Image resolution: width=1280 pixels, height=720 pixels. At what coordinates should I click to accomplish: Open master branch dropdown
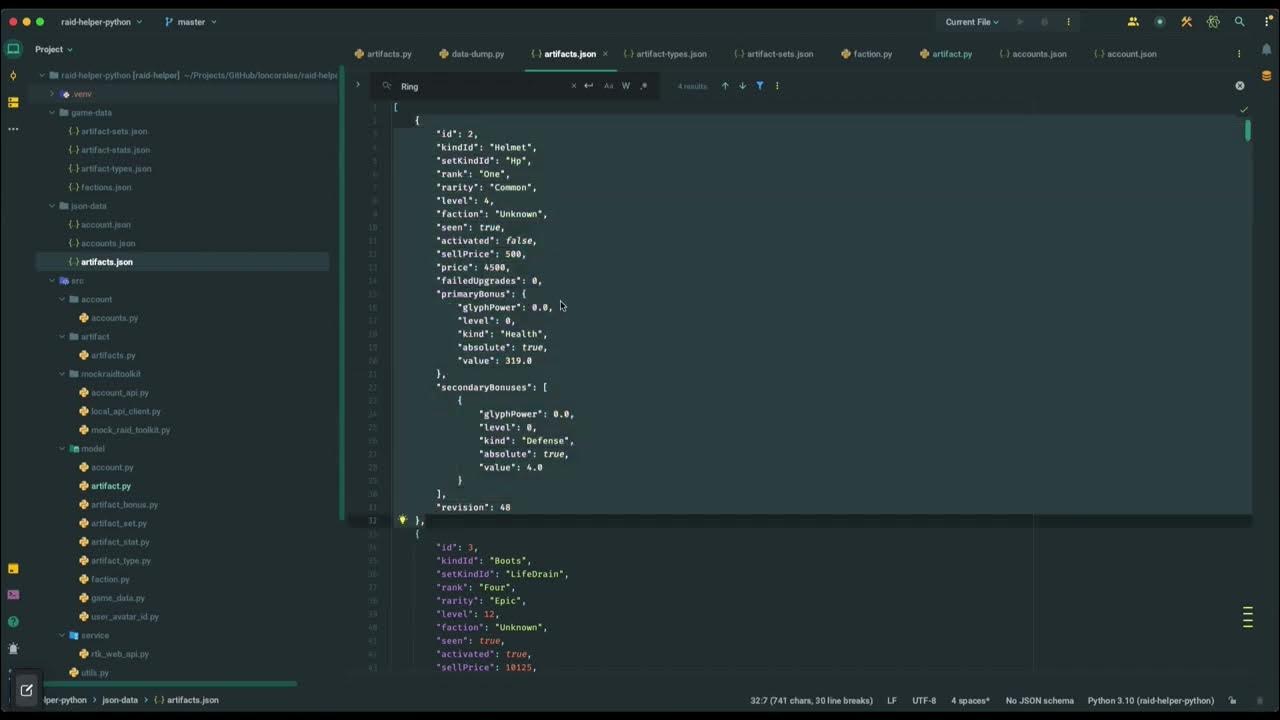191,21
